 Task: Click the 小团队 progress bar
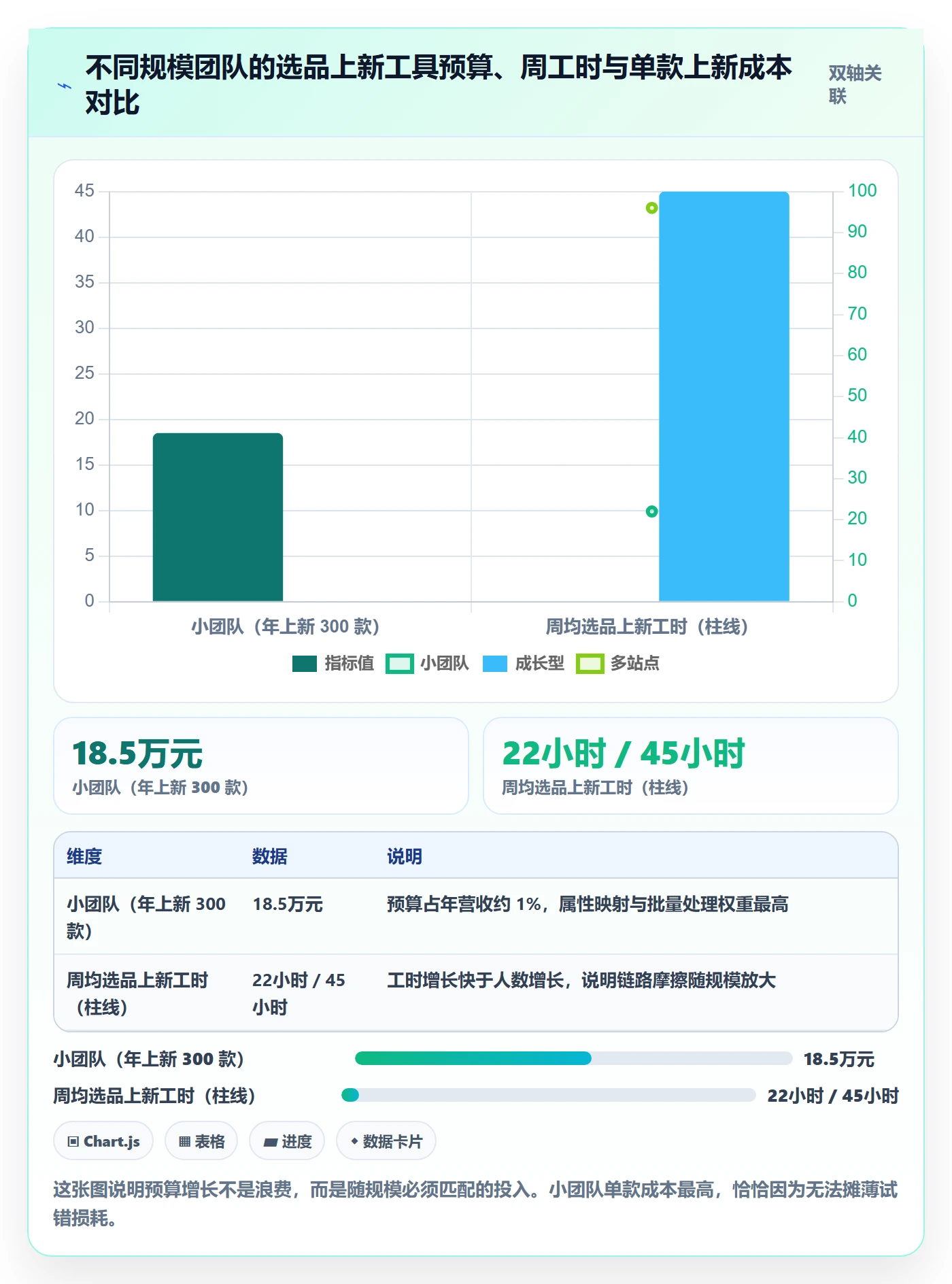[x=573, y=1058]
